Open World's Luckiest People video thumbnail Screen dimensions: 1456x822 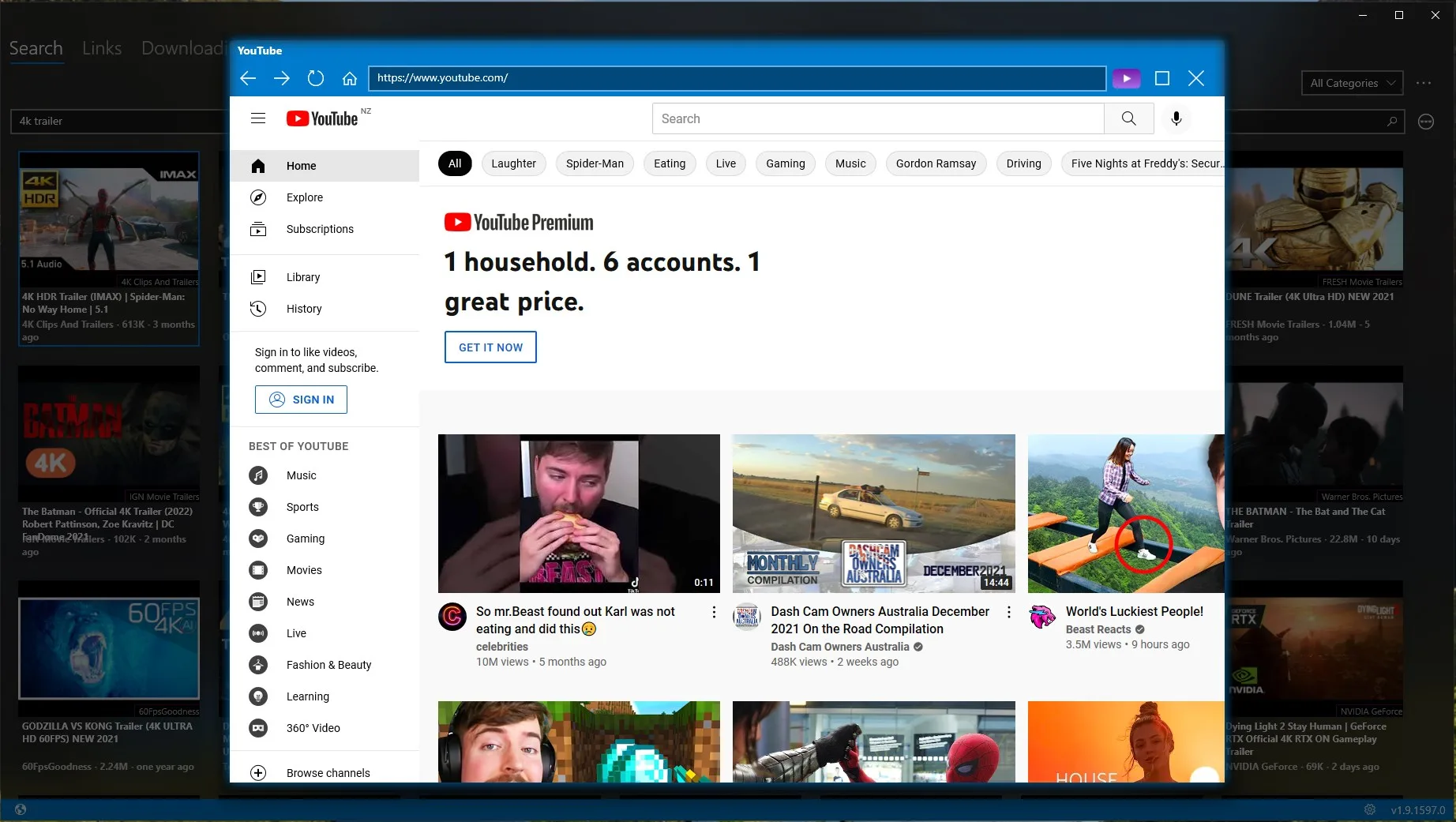(x=1126, y=513)
